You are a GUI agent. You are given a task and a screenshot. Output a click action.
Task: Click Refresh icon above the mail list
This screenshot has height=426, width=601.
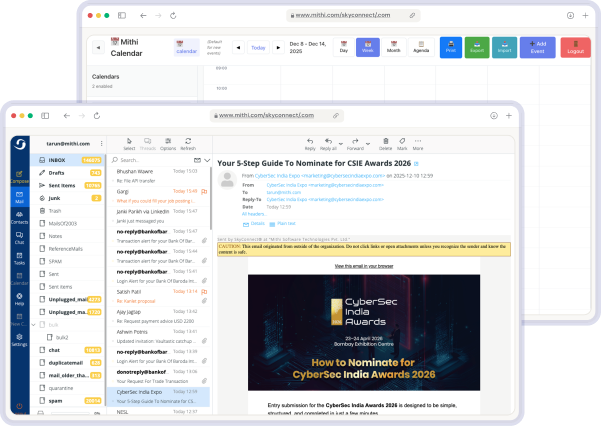[188, 141]
